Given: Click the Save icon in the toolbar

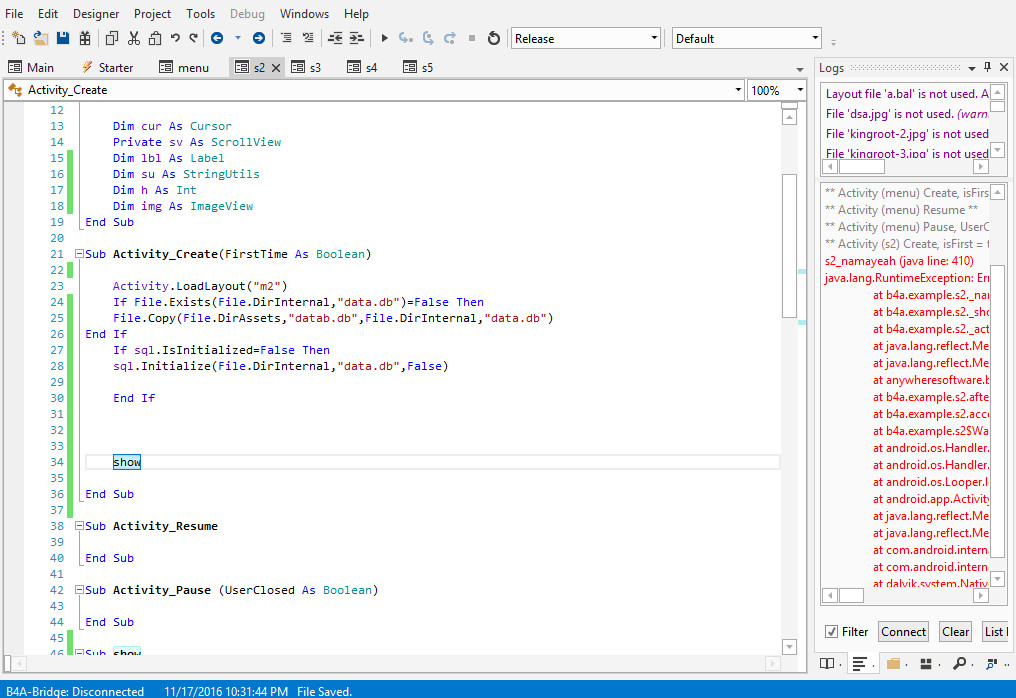Looking at the screenshot, I should click(63, 38).
